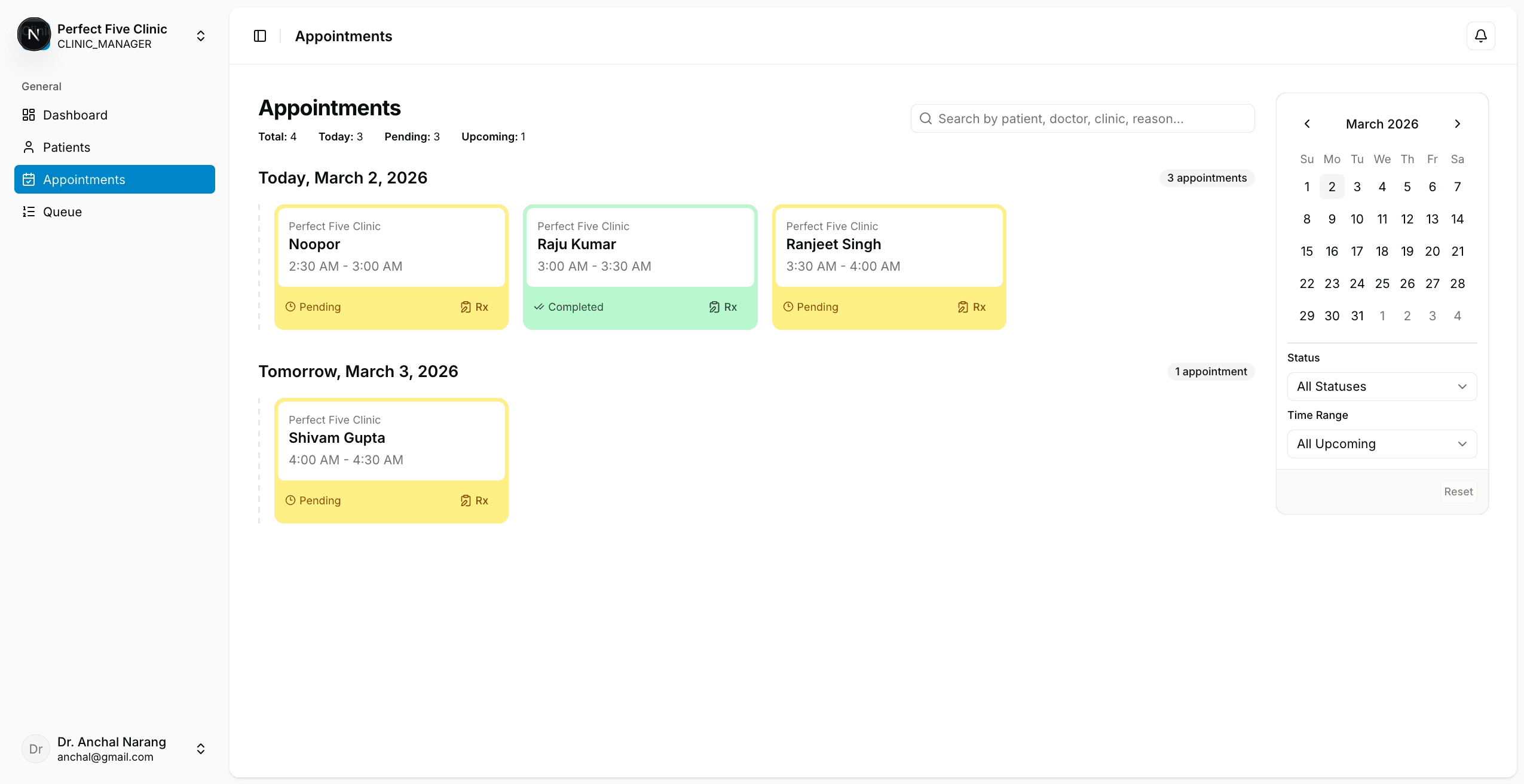Click the Patients icon in the sidebar
Screen dimensions: 1524x784
click(29, 147)
